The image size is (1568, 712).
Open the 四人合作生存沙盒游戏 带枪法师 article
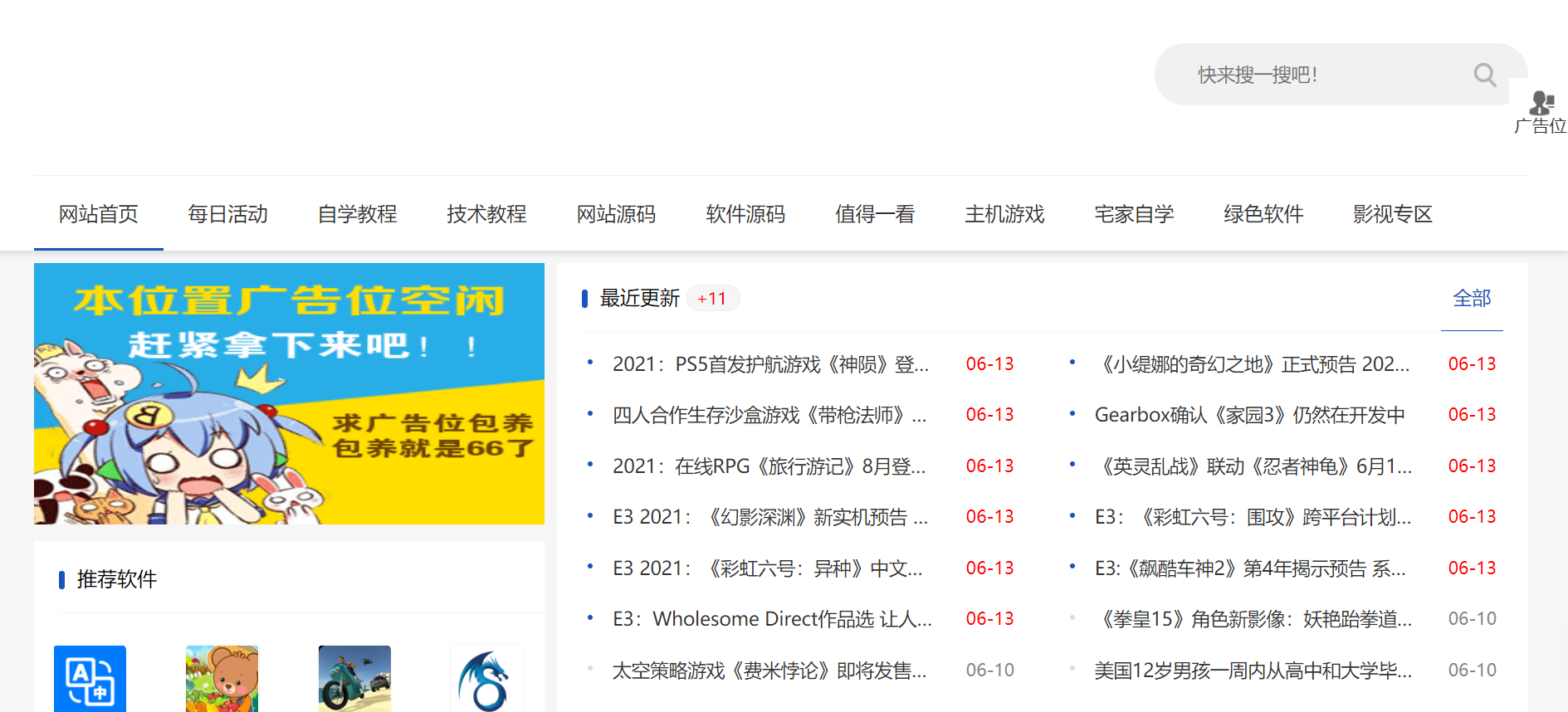click(x=769, y=415)
